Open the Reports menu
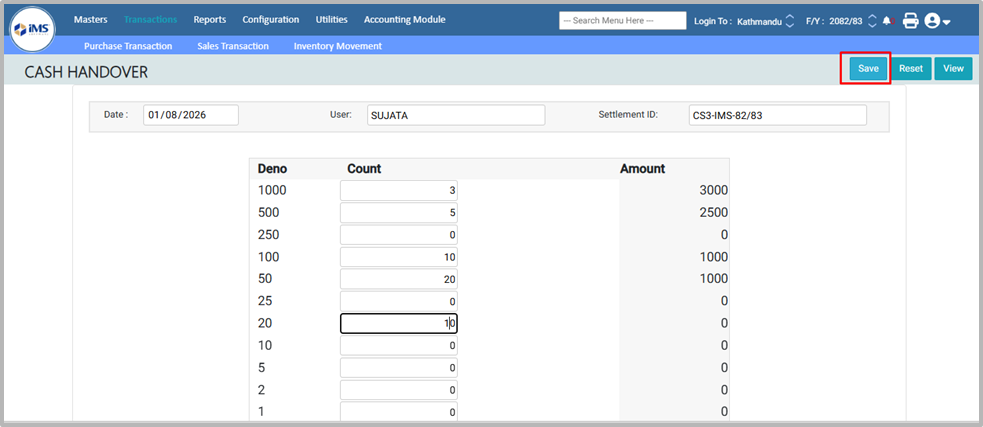The height and width of the screenshot is (427, 983). [209, 19]
